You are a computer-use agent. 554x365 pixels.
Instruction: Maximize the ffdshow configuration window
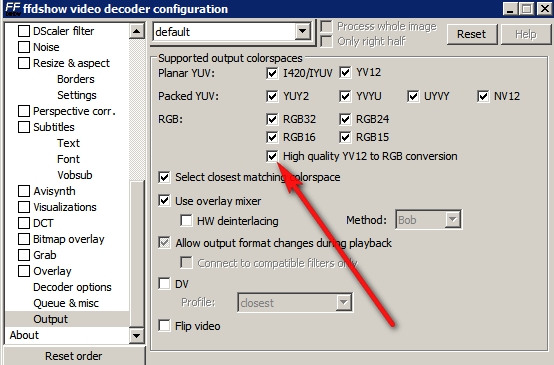tap(526, 9)
